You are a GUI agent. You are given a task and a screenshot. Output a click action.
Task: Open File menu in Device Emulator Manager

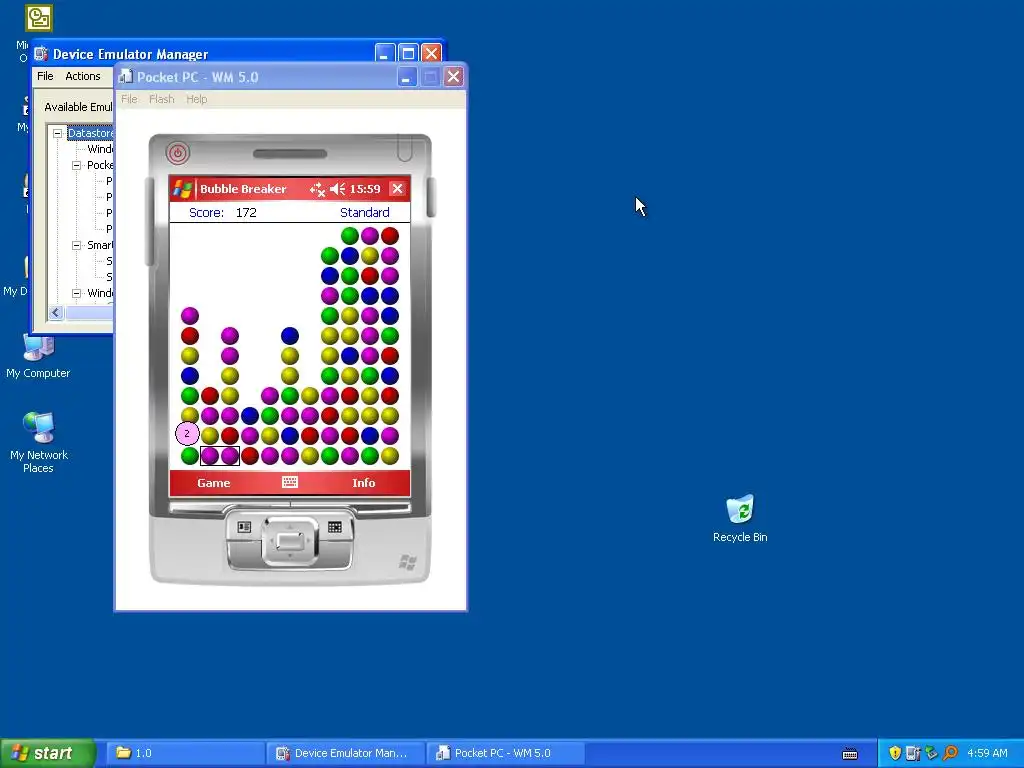point(45,76)
